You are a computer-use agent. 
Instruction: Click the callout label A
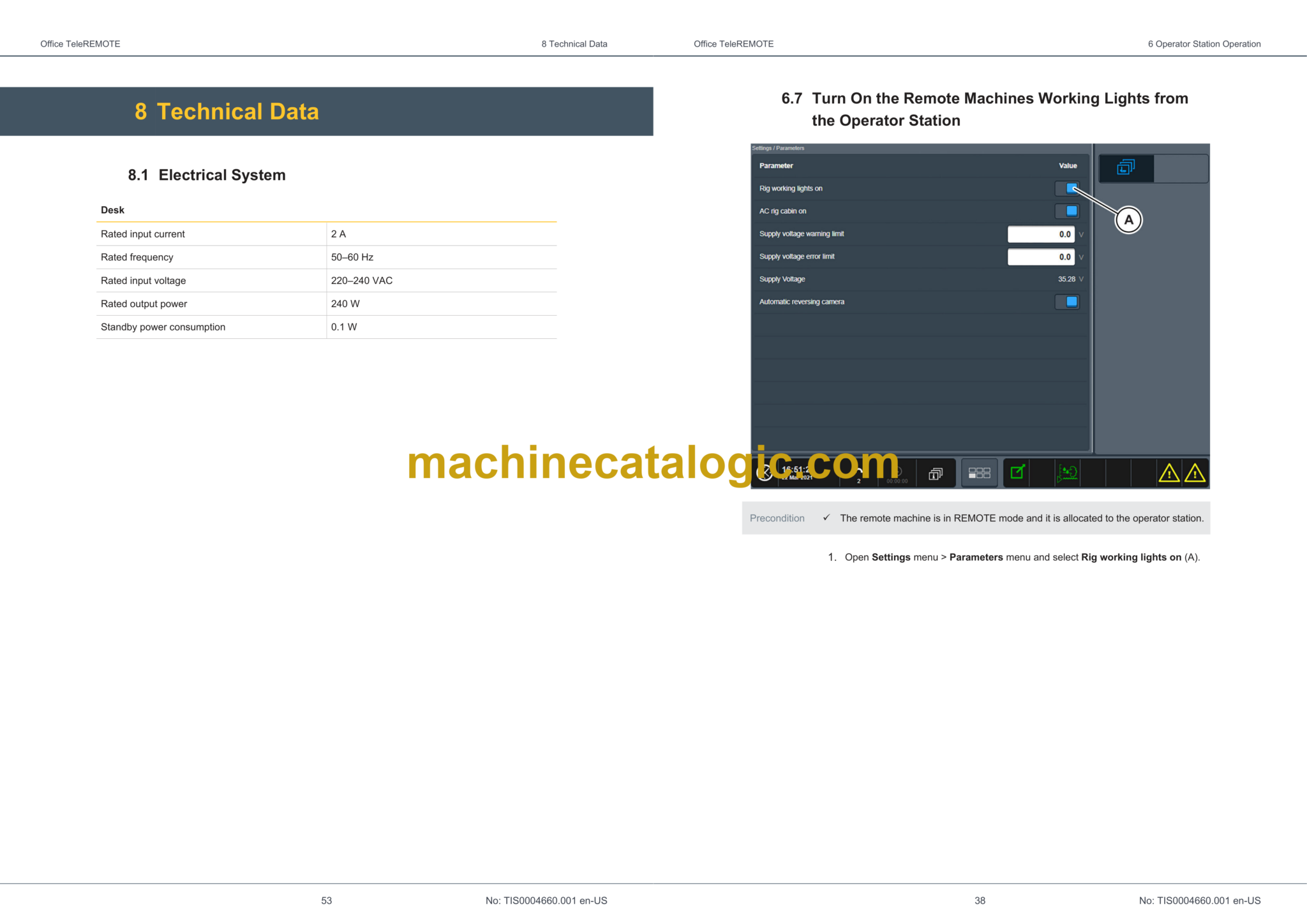(x=1128, y=219)
